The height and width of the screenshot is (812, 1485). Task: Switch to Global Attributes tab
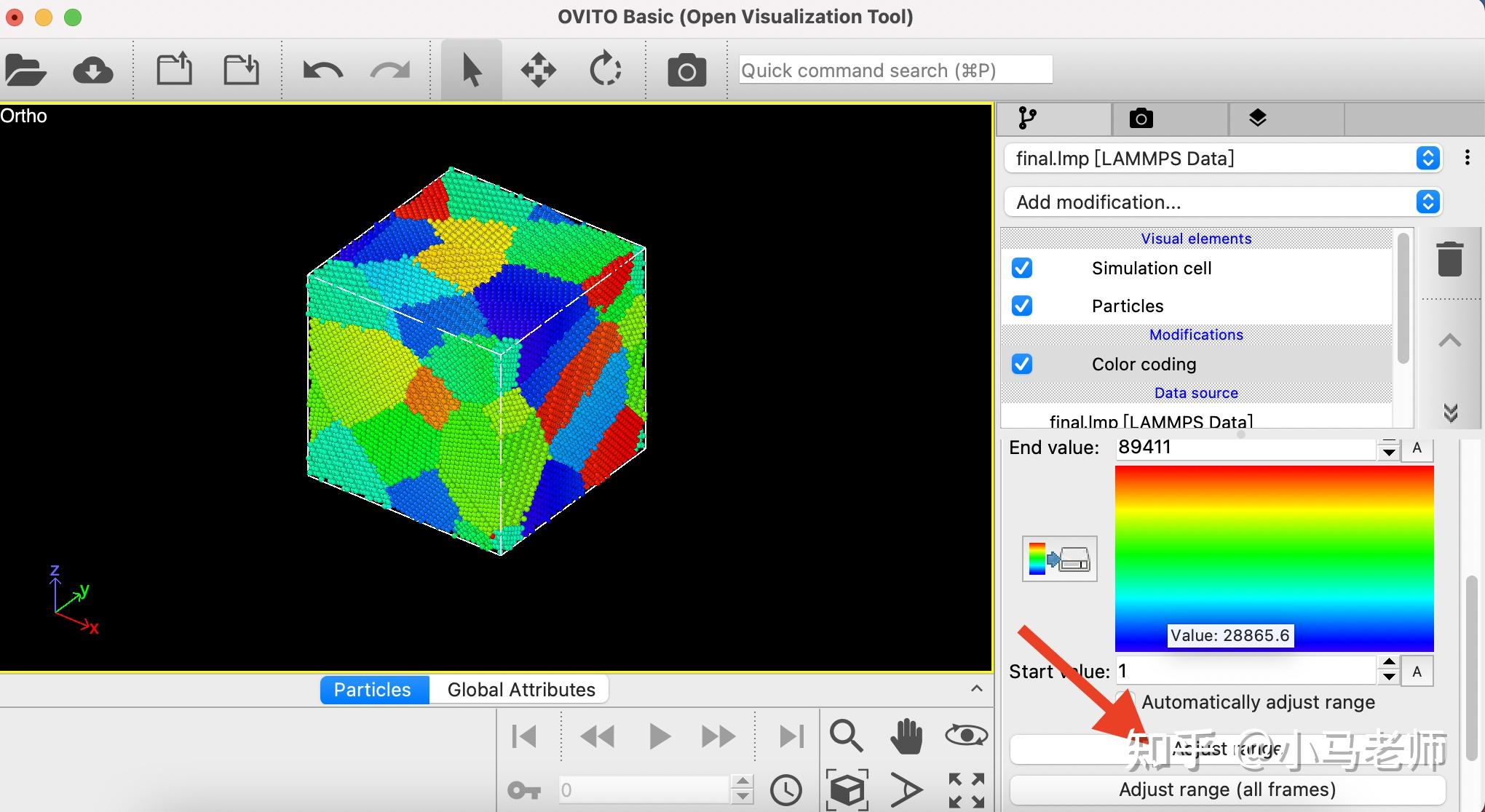coord(520,690)
